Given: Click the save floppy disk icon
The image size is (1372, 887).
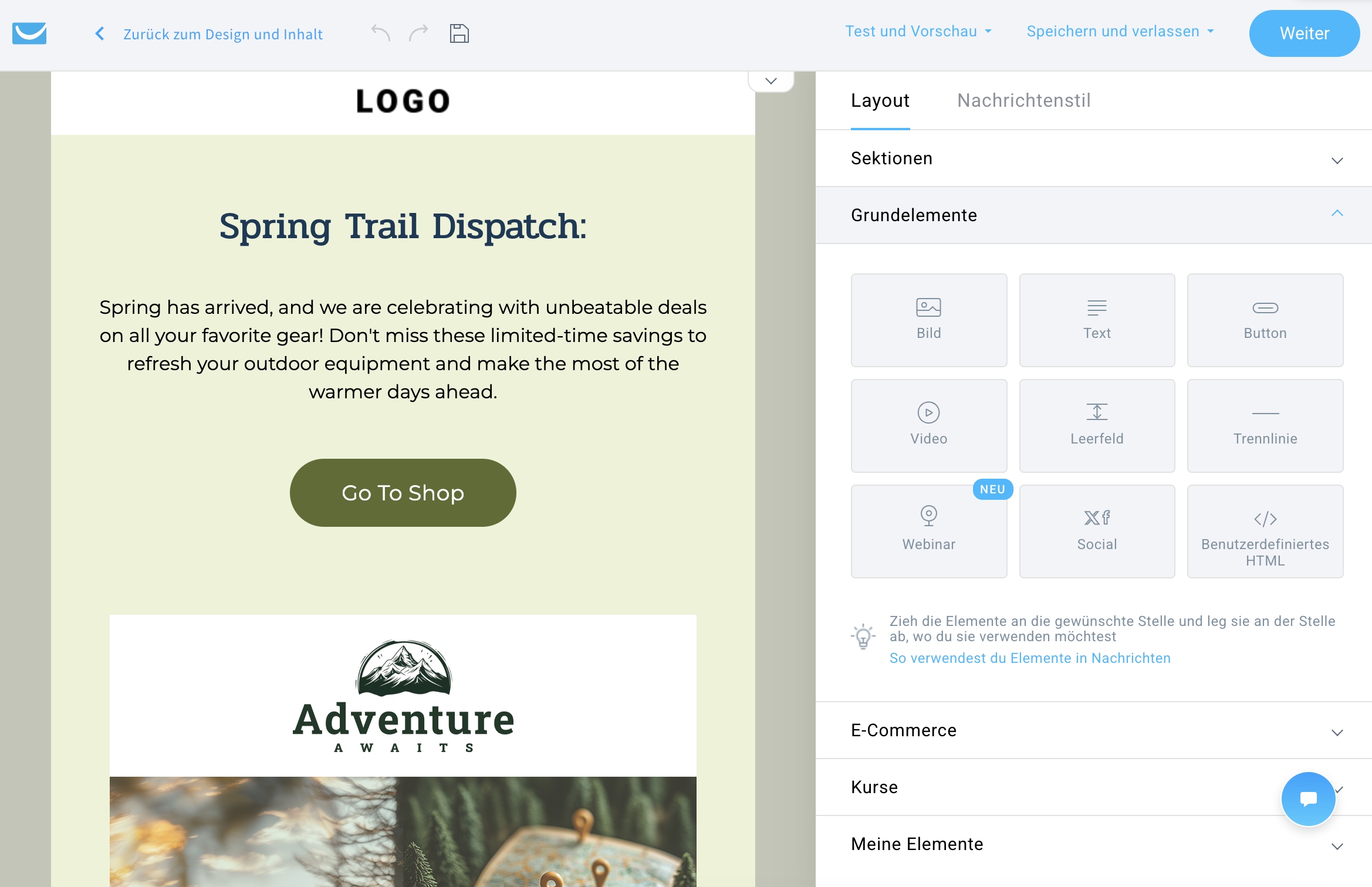Looking at the screenshot, I should coord(459,33).
